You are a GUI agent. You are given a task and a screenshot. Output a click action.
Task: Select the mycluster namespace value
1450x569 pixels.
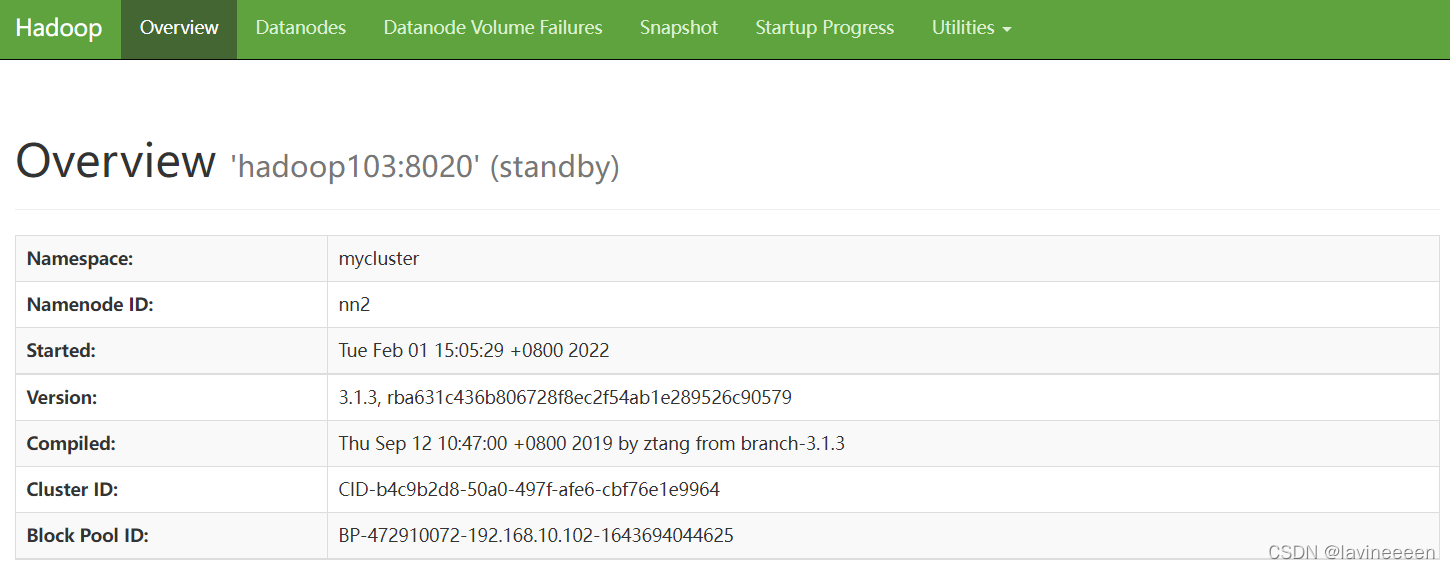(x=379, y=259)
